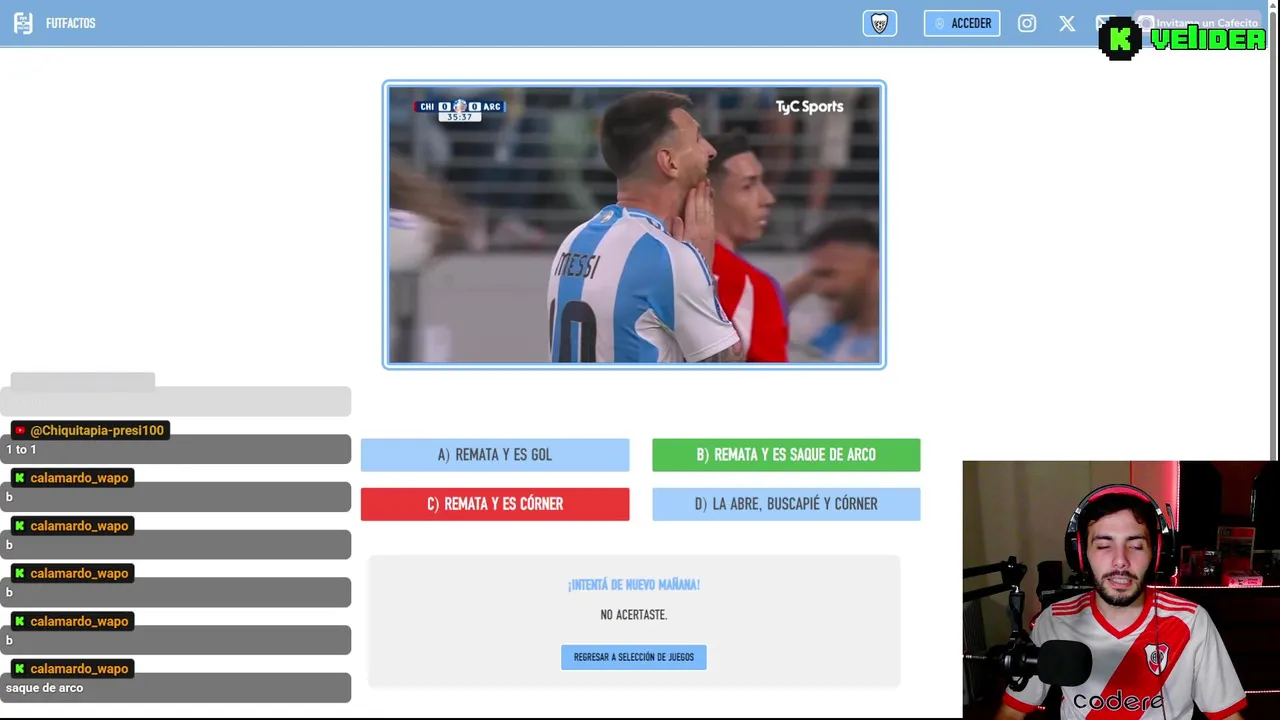This screenshot has width=1280, height=720.
Task: Click the @Chiquitapia-presi100 chat username
Action: [x=97, y=430]
